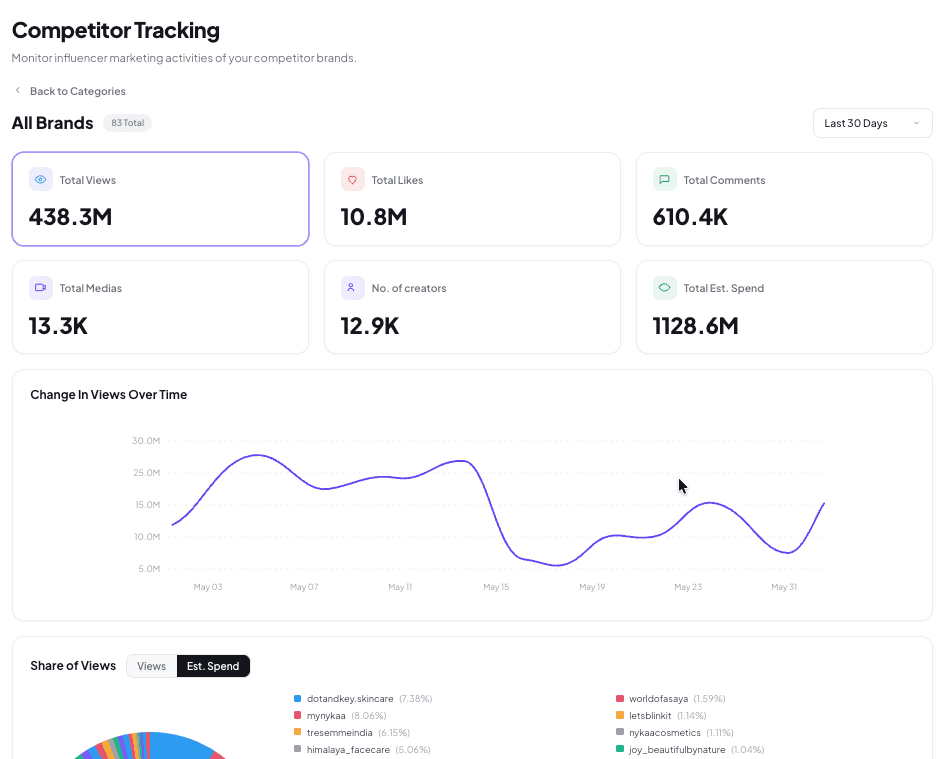This screenshot has height=759, width=943.
Task: Click the Total Est. Spend card icon
Action: [x=665, y=287]
